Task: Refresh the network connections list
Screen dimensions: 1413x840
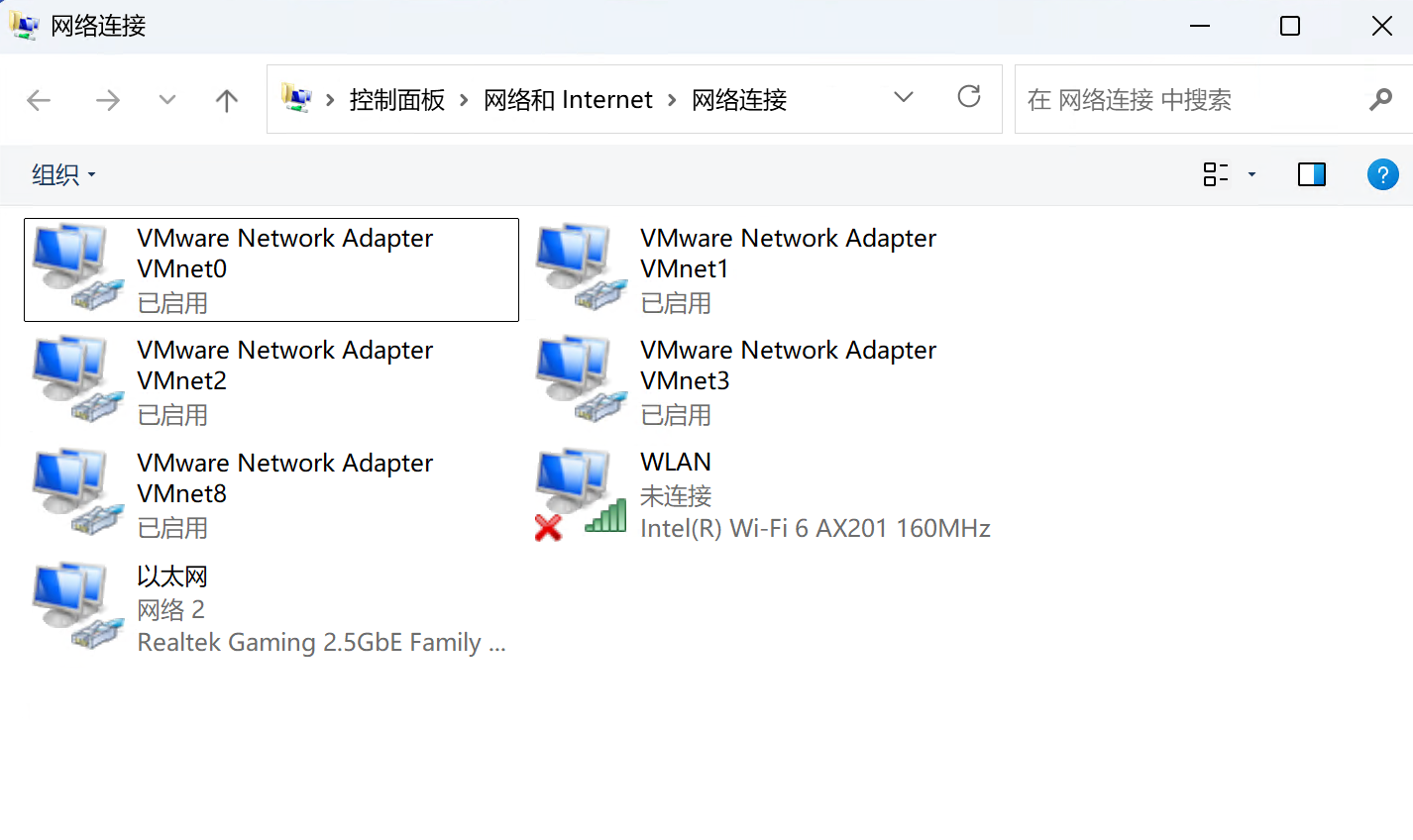Action: [969, 97]
